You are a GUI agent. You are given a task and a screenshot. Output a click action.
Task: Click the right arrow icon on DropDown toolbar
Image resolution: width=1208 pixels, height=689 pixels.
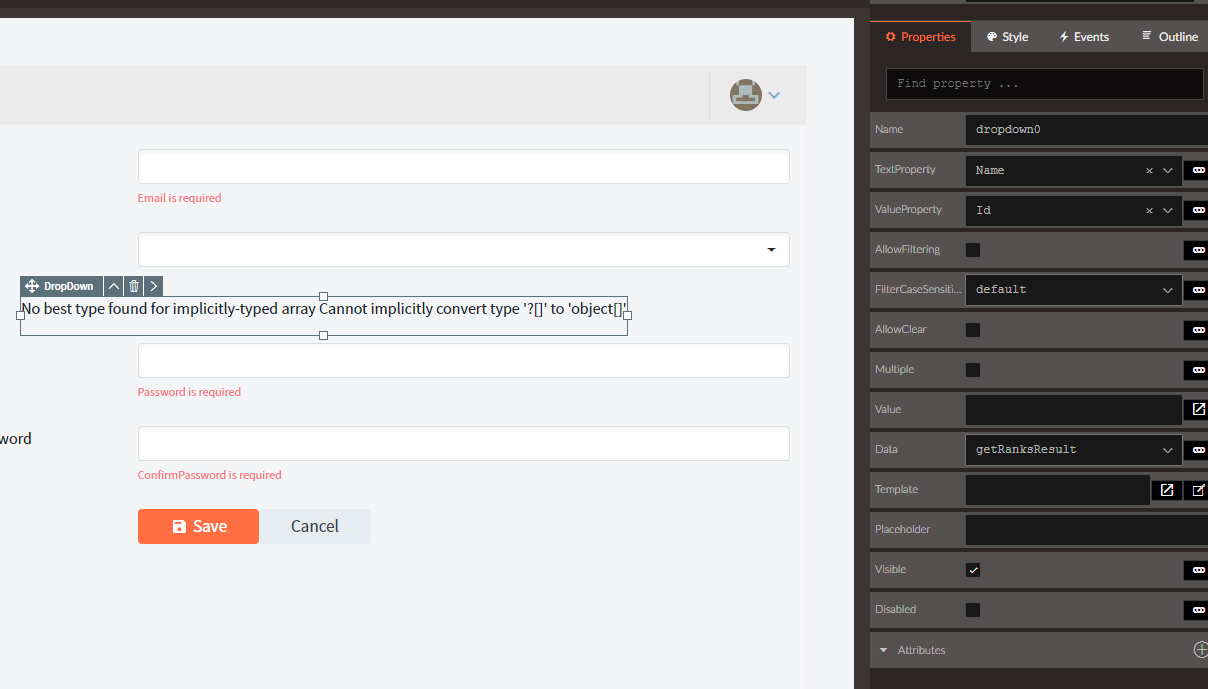coord(153,286)
